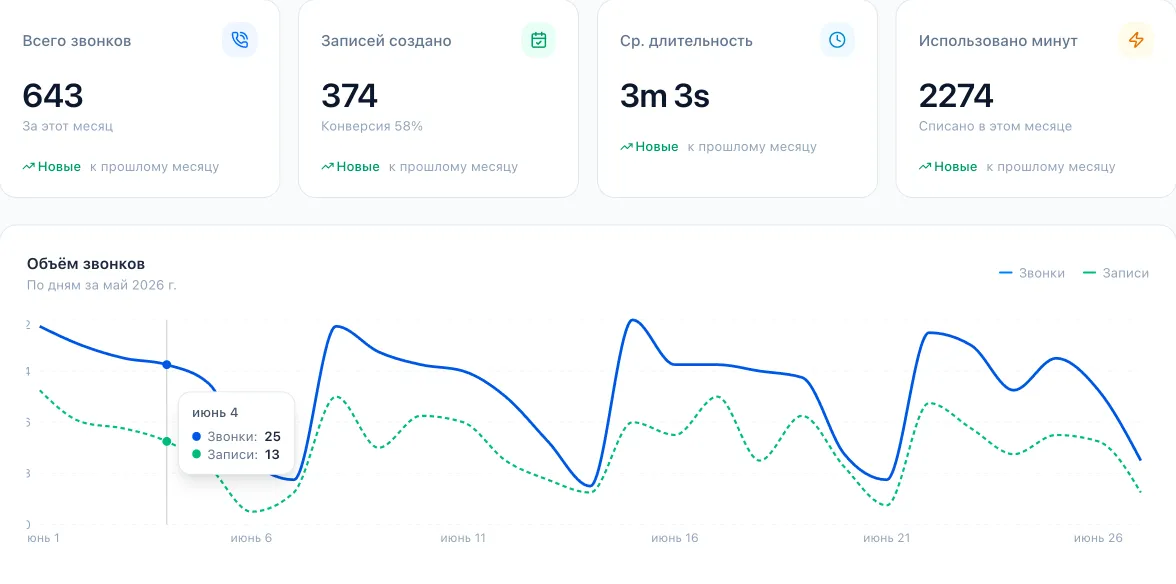Viewport: 1176px width, 584px height.
Task: Click trend arrow icon under 2274 minutes
Action: [x=925, y=166]
